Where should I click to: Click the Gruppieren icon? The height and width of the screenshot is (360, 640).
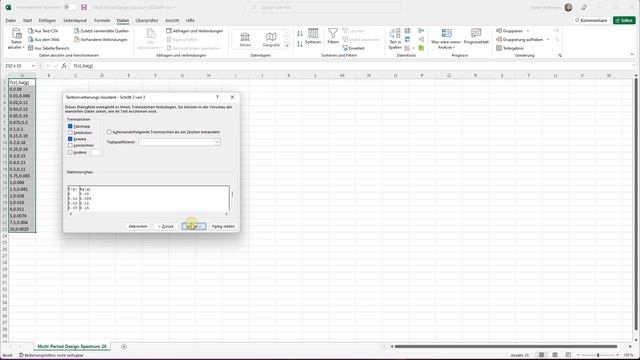(499, 31)
